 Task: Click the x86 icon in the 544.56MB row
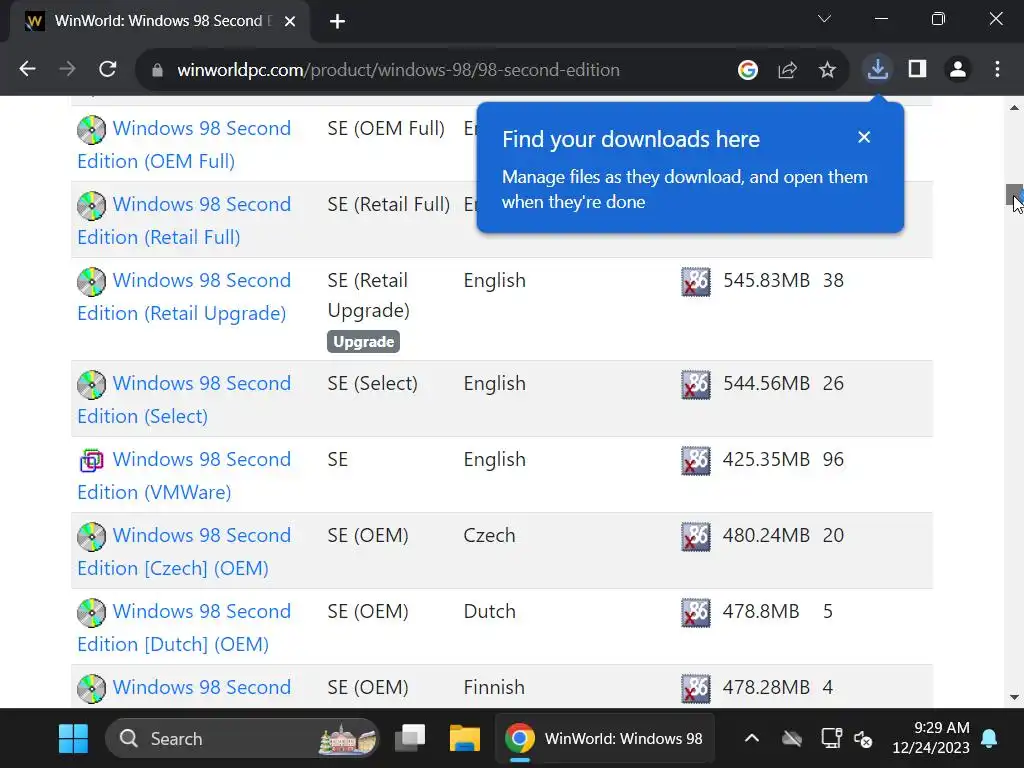696,385
